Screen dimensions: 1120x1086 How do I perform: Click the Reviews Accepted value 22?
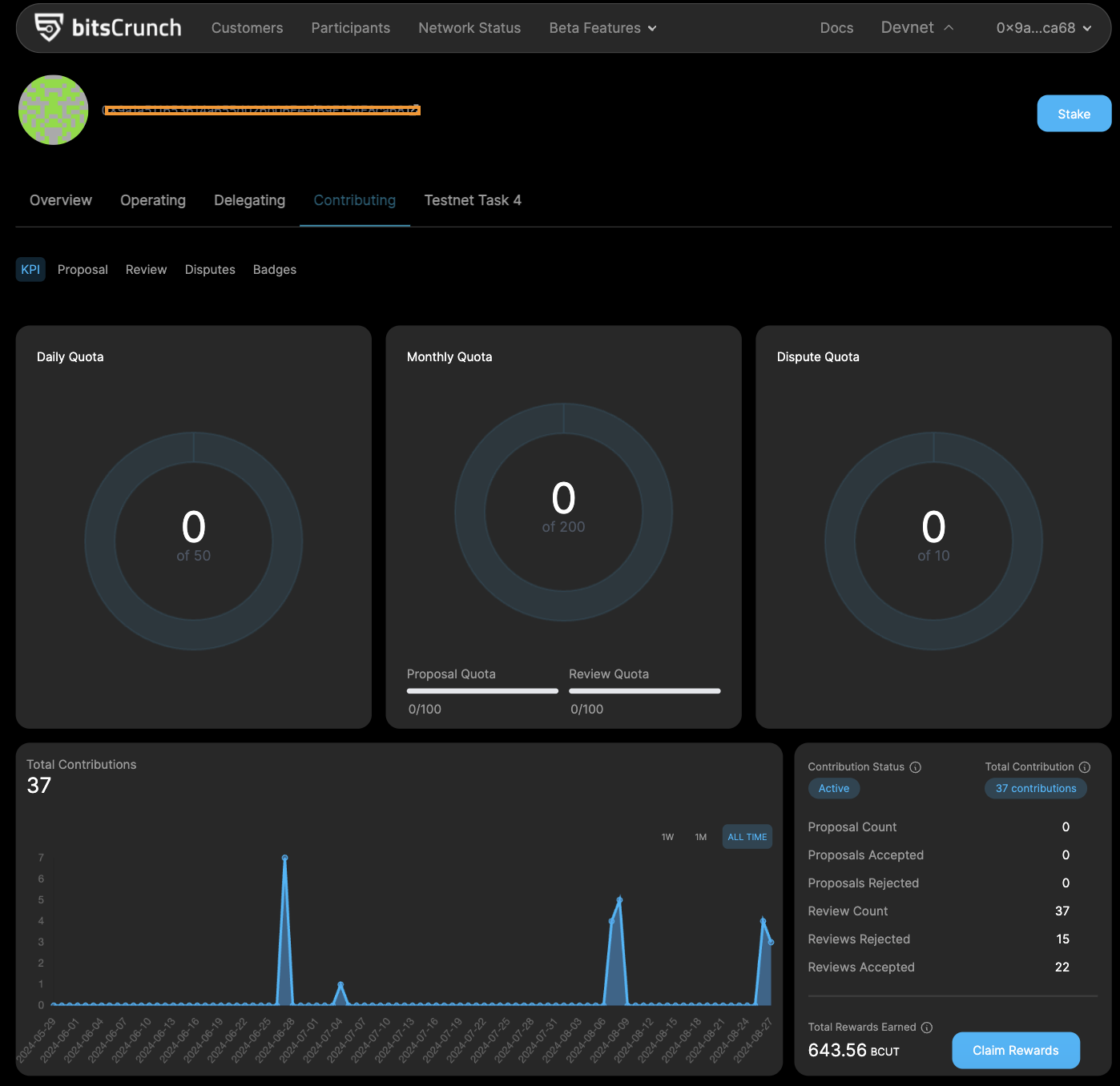point(1062,967)
